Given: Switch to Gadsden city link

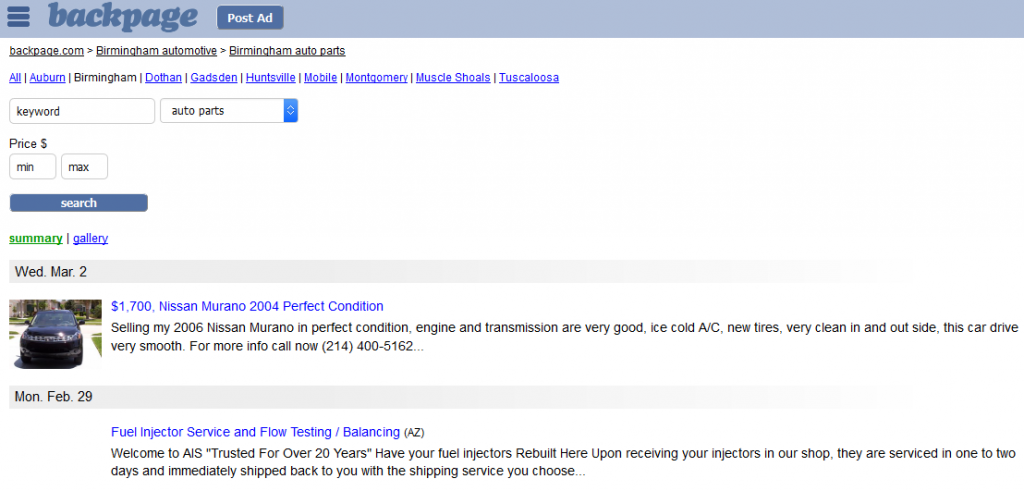Looking at the screenshot, I should [x=214, y=78].
